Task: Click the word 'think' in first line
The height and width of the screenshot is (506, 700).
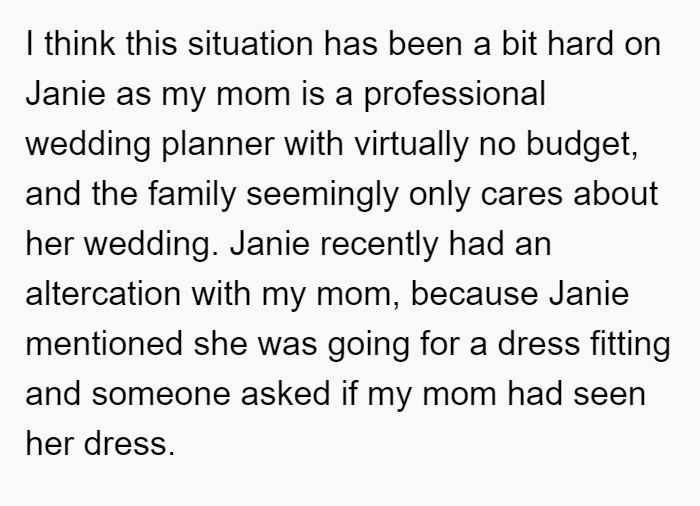Action: (80, 44)
